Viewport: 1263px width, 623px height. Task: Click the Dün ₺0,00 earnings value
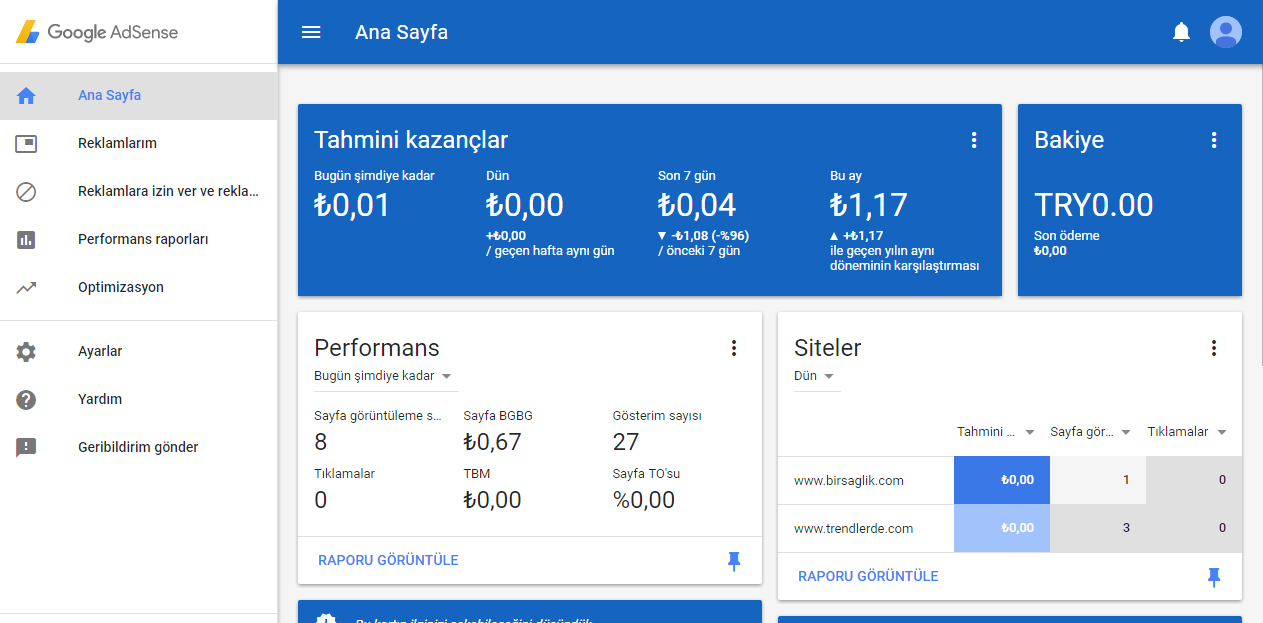click(x=525, y=205)
